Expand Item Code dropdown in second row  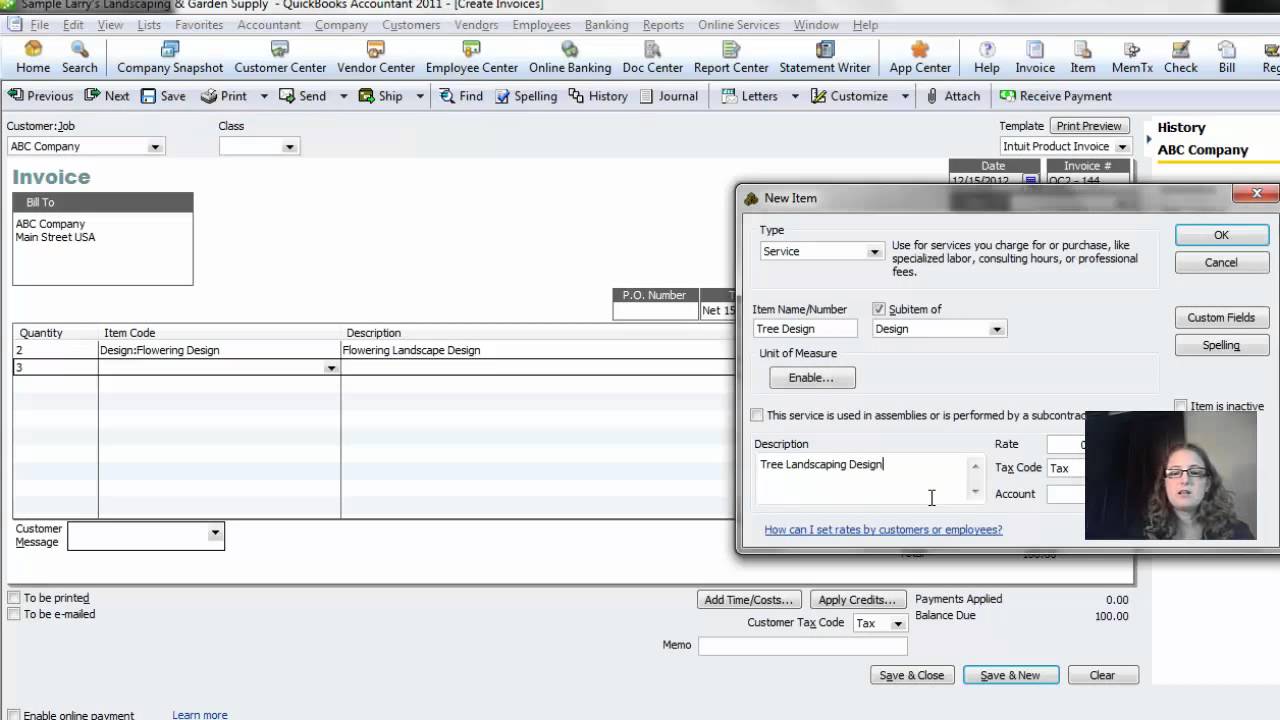[331, 368]
